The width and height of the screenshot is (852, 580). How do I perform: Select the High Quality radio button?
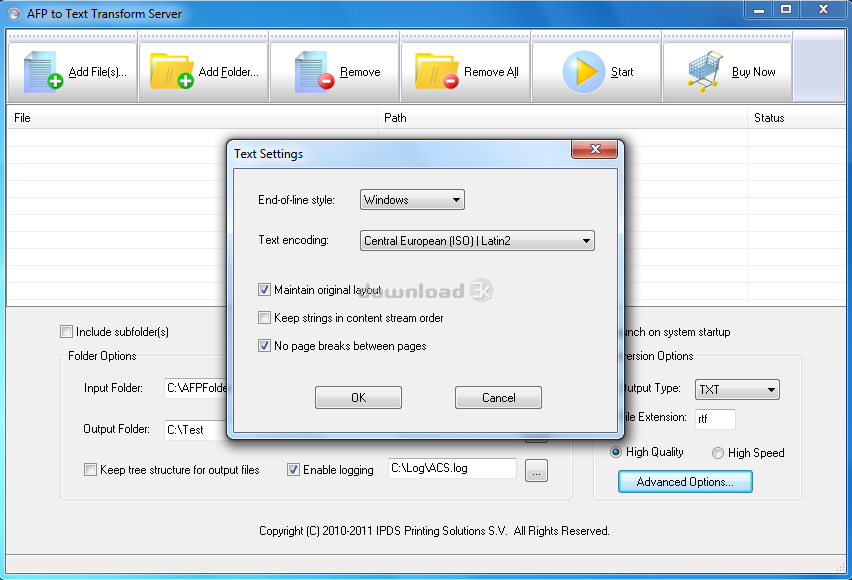pyautogui.click(x=616, y=452)
